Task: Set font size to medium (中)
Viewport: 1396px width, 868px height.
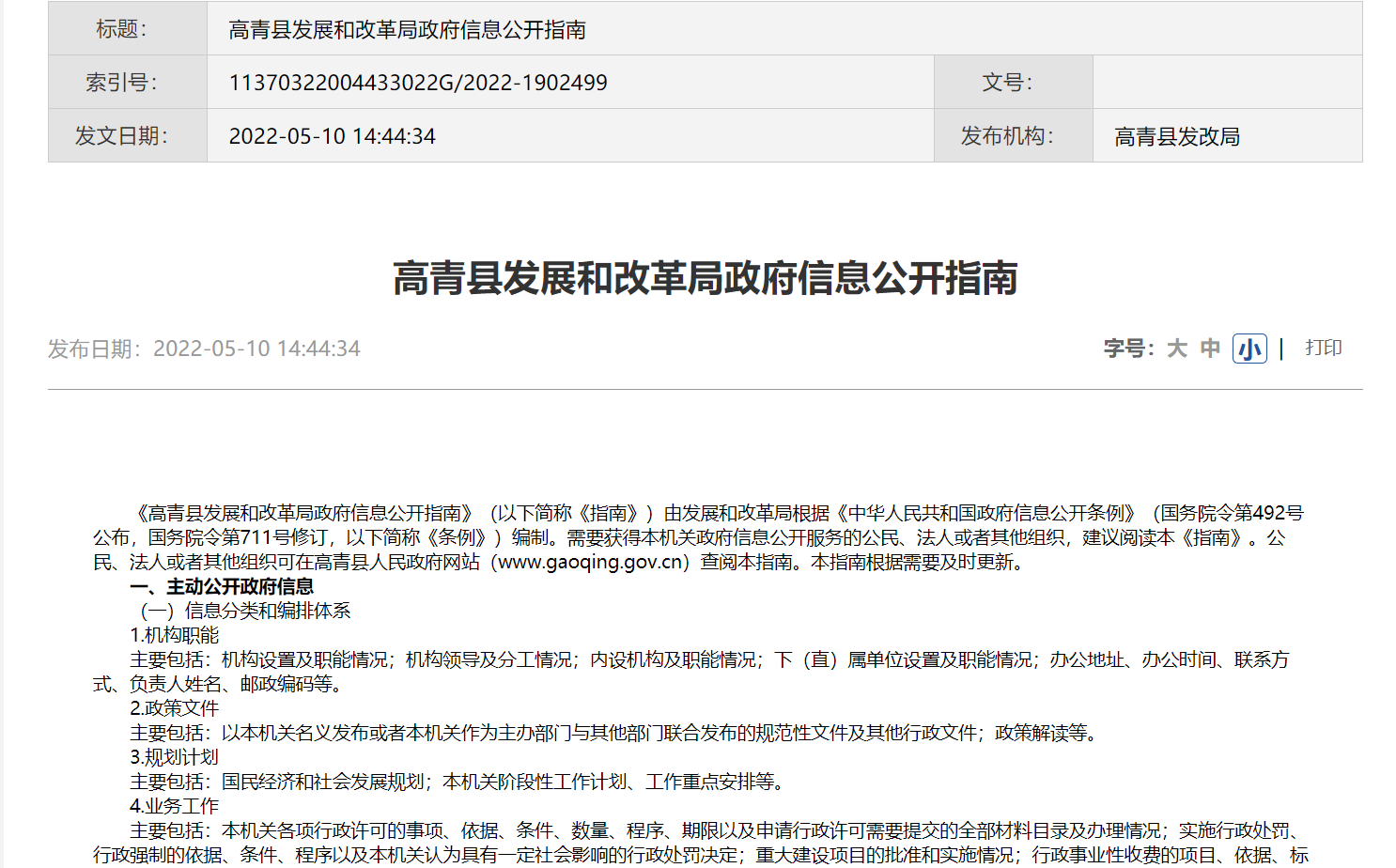Action: [x=1210, y=349]
